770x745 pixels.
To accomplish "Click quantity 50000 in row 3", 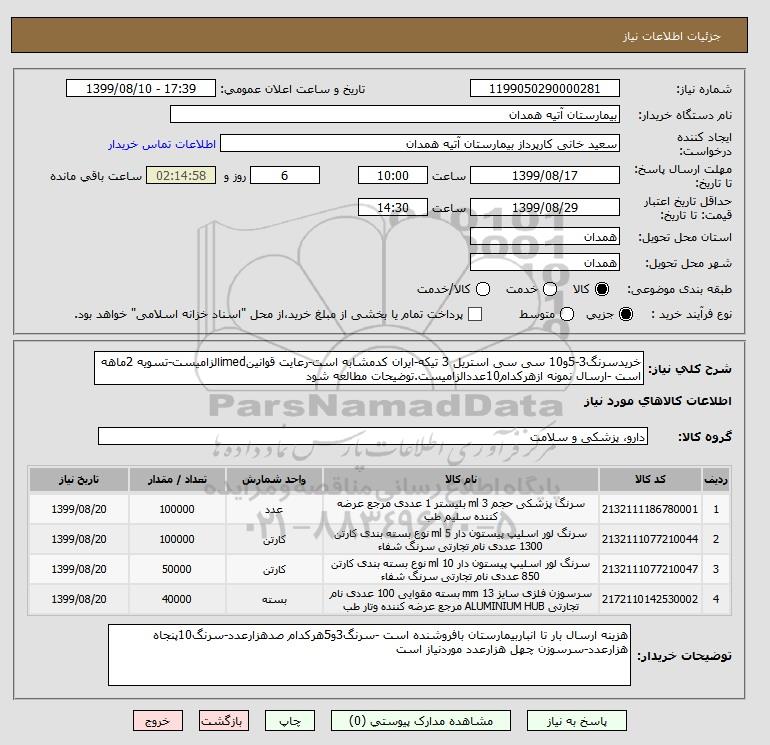I will tap(177, 569).
